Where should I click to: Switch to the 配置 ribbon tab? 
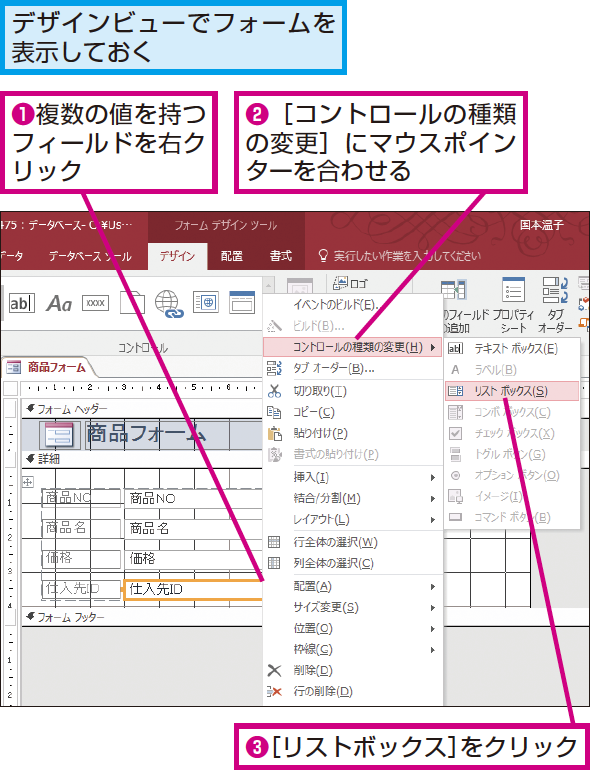click(232, 256)
